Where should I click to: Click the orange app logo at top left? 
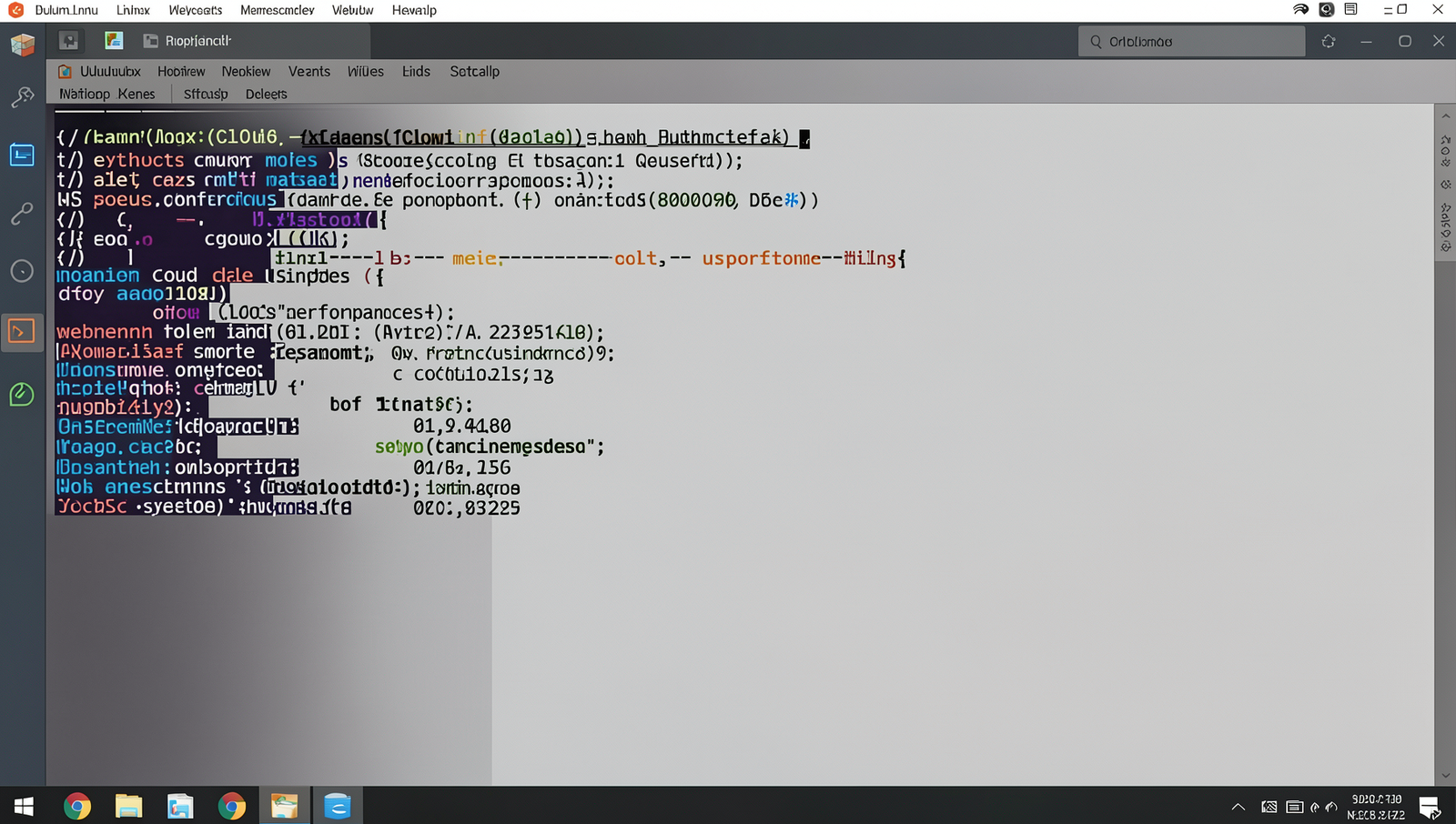pyautogui.click(x=15, y=10)
